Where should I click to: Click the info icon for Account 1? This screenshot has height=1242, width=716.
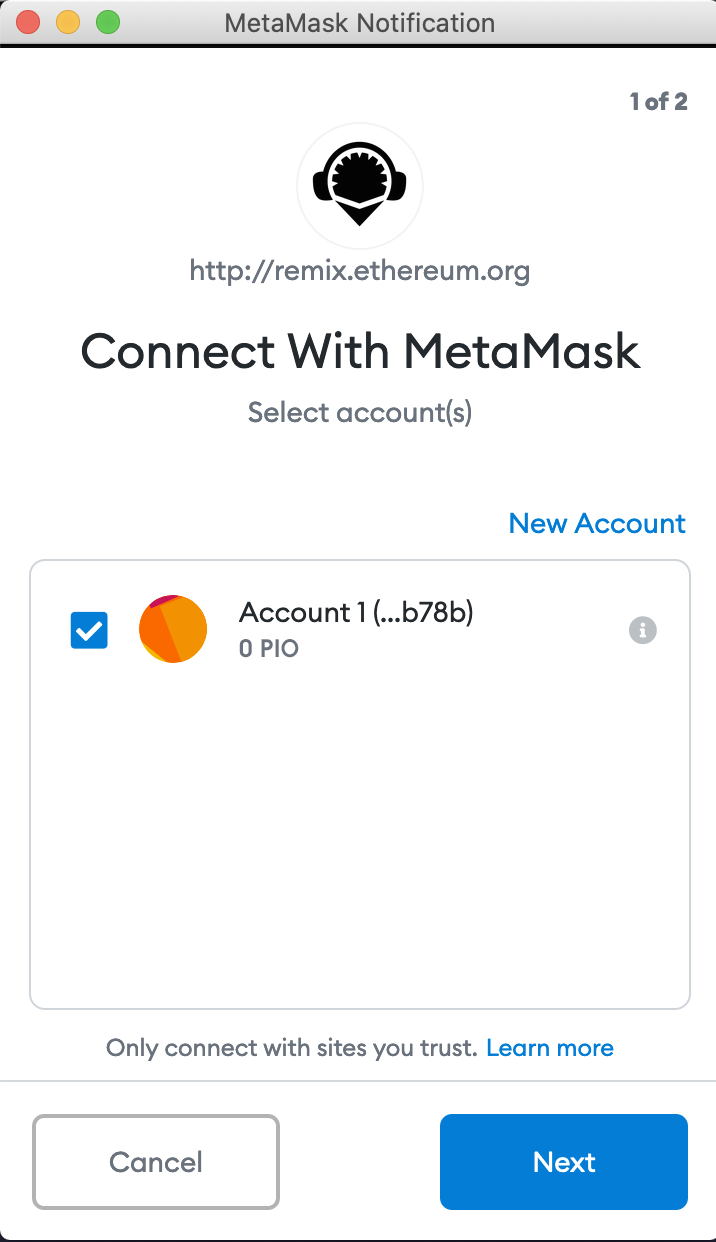coord(642,630)
